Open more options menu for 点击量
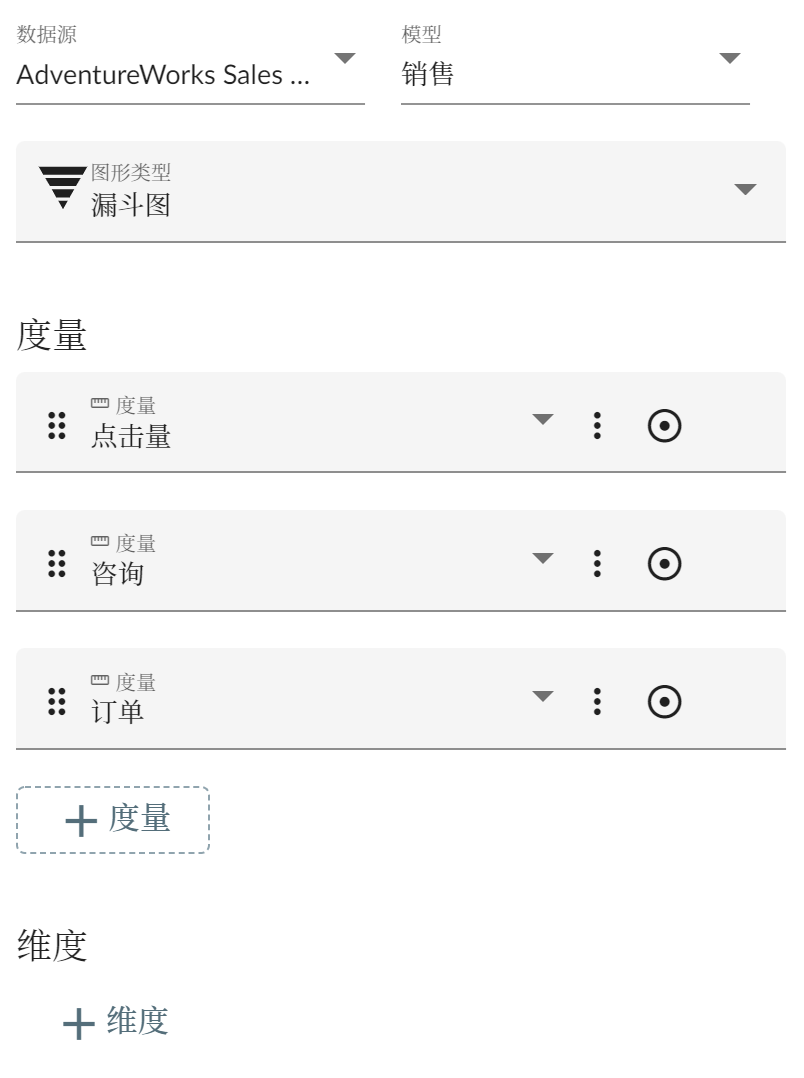The width and height of the screenshot is (804, 1078). click(597, 426)
